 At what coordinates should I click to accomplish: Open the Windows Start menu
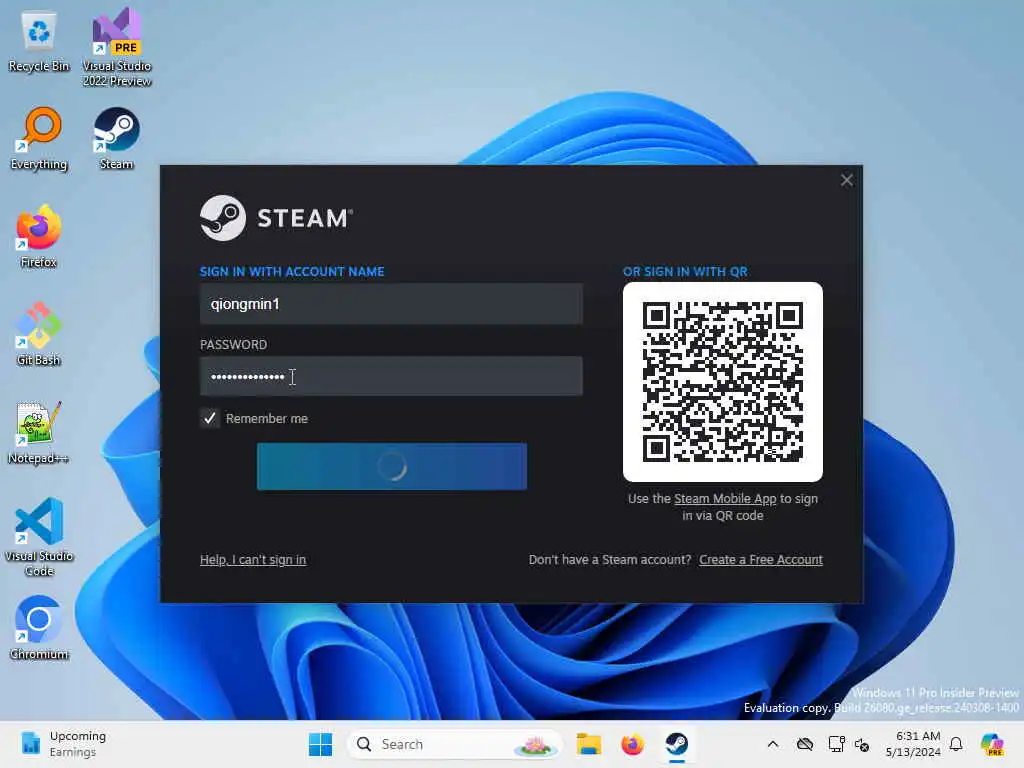320,744
